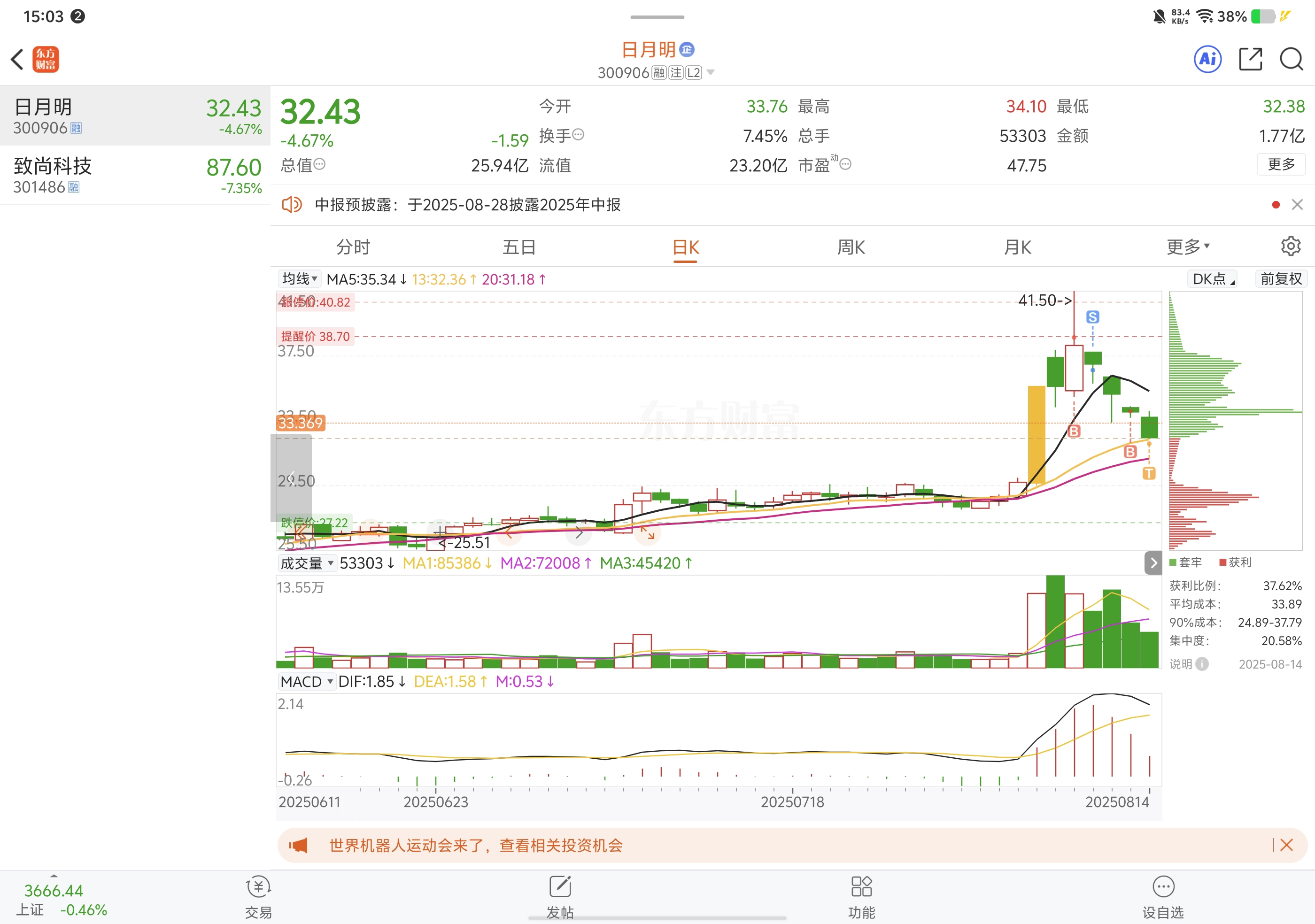Viewport: 1315px width, 924px height.
Task: Open the MACD indicator dropdown
Action: pyautogui.click(x=307, y=681)
